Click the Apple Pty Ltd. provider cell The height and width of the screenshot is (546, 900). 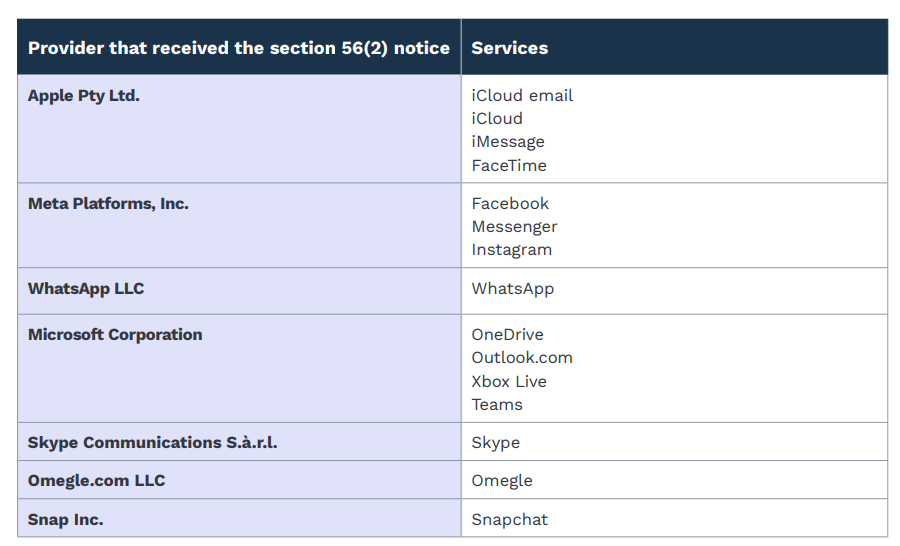(x=84, y=96)
